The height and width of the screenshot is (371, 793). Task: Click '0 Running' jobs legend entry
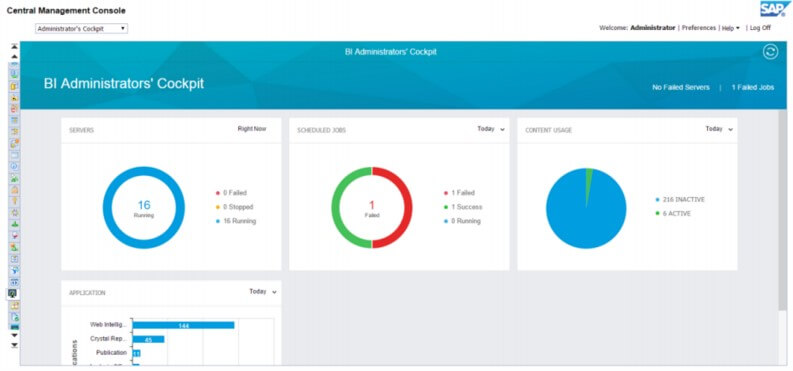[462, 221]
